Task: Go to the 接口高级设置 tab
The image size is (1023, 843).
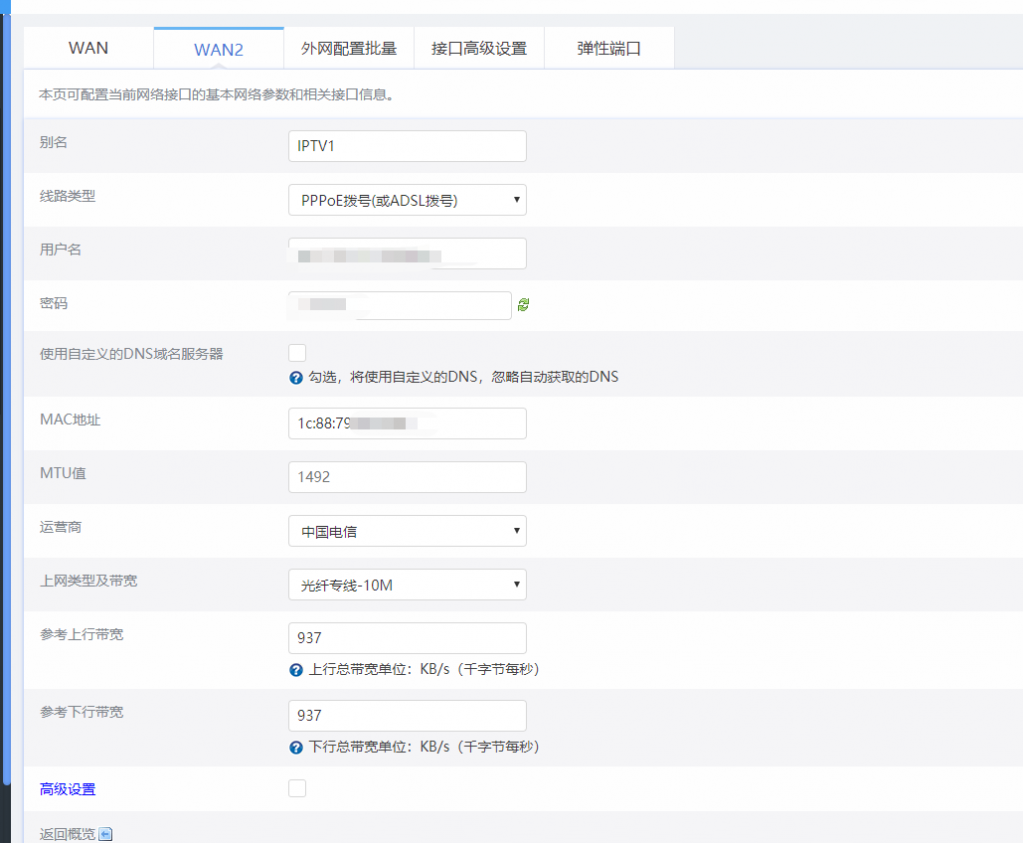Action: tap(479, 48)
